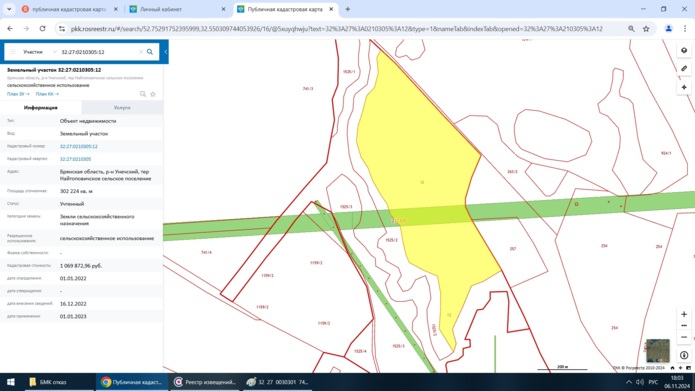Select the Информация tab
695x391 pixels.
41,108
